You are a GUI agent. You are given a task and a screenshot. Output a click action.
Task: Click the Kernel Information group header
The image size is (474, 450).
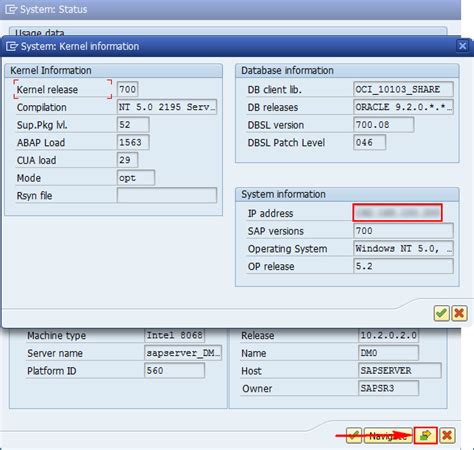click(51, 70)
